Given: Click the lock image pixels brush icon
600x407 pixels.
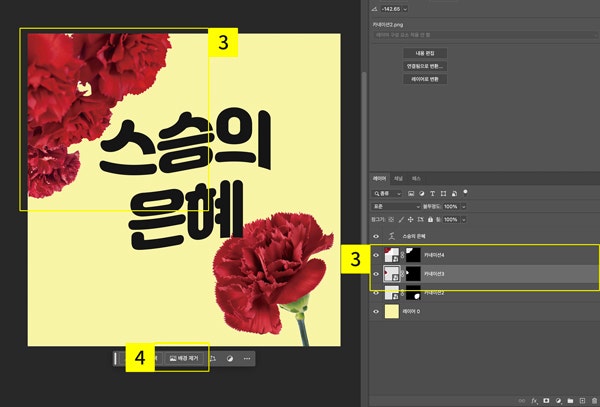Looking at the screenshot, I should click(x=398, y=219).
